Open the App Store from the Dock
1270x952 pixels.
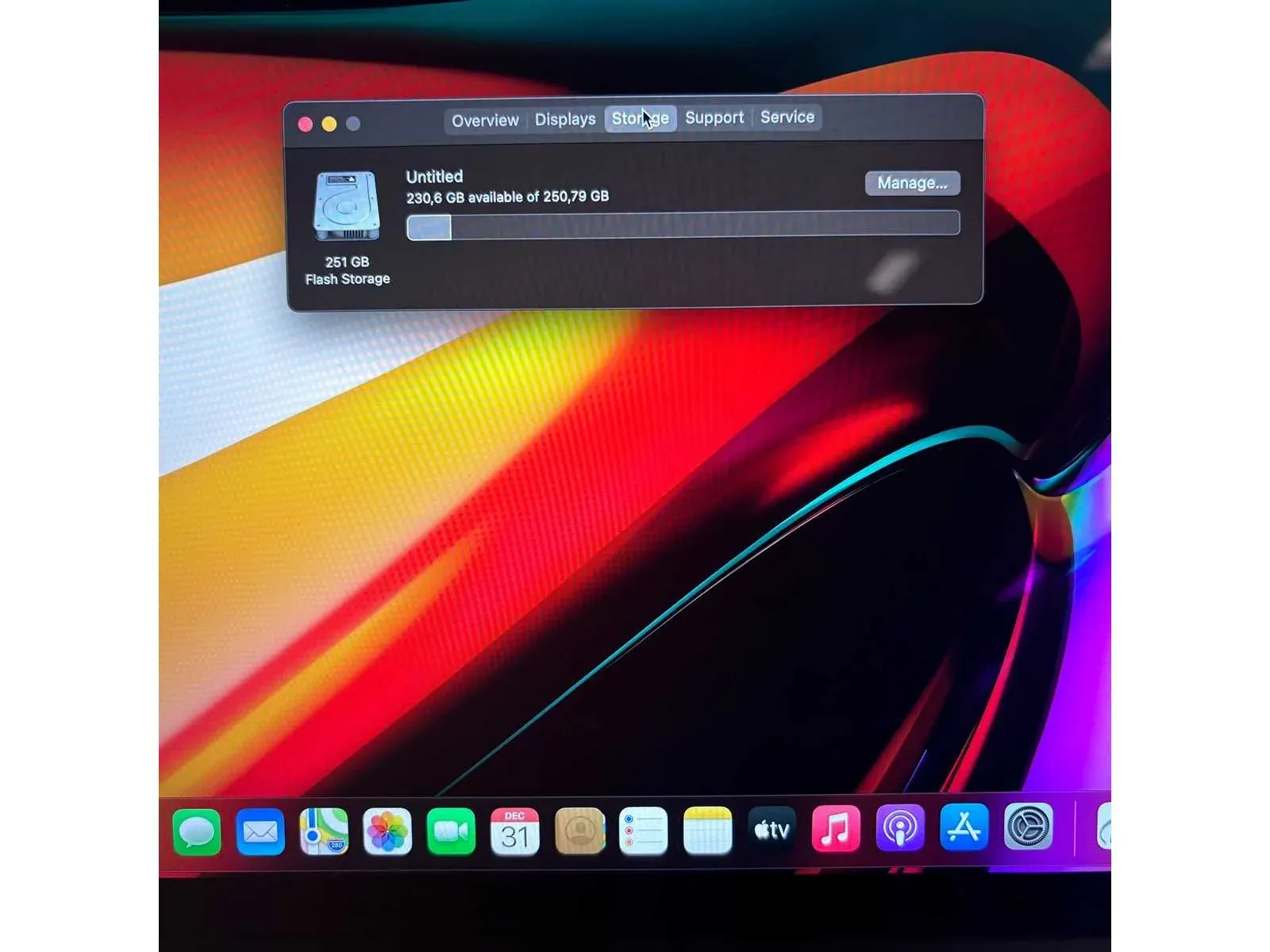tap(964, 827)
